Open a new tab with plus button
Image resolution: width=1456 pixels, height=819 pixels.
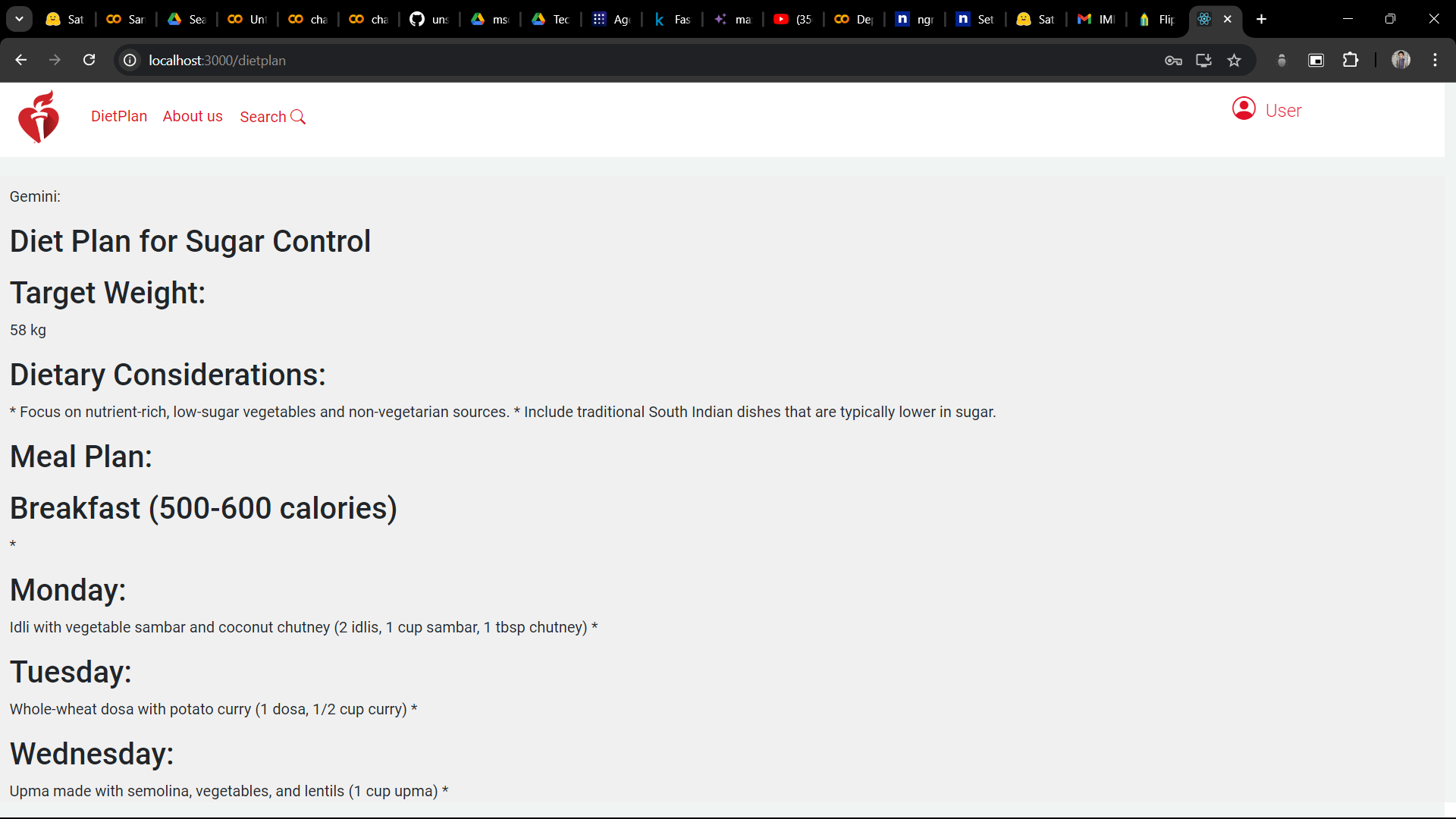[x=1261, y=19]
